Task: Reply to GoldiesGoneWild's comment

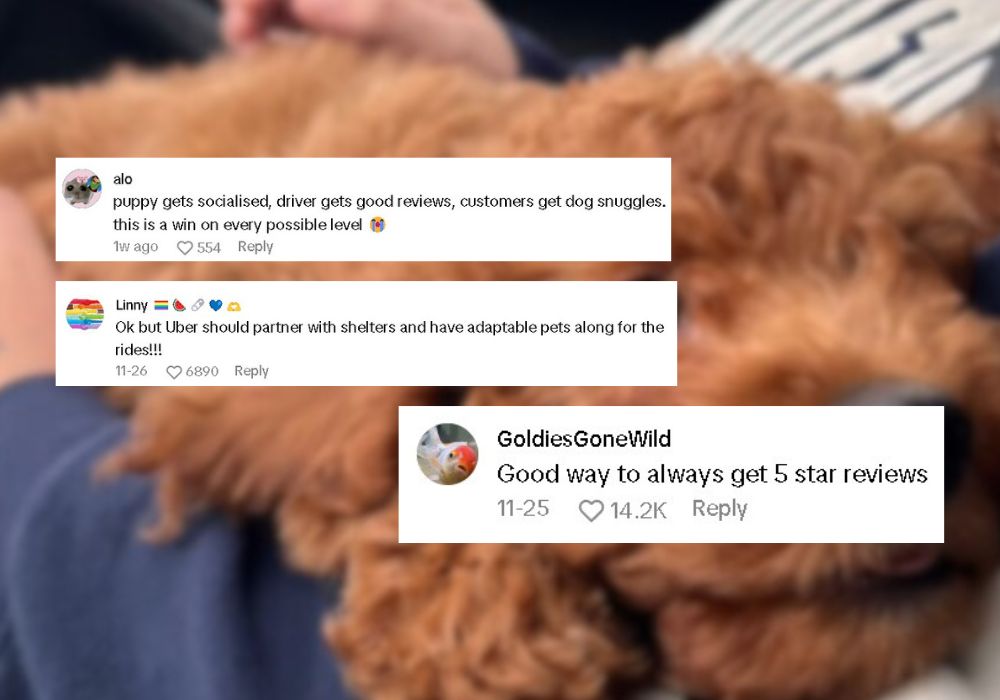Action: pyautogui.click(x=719, y=509)
